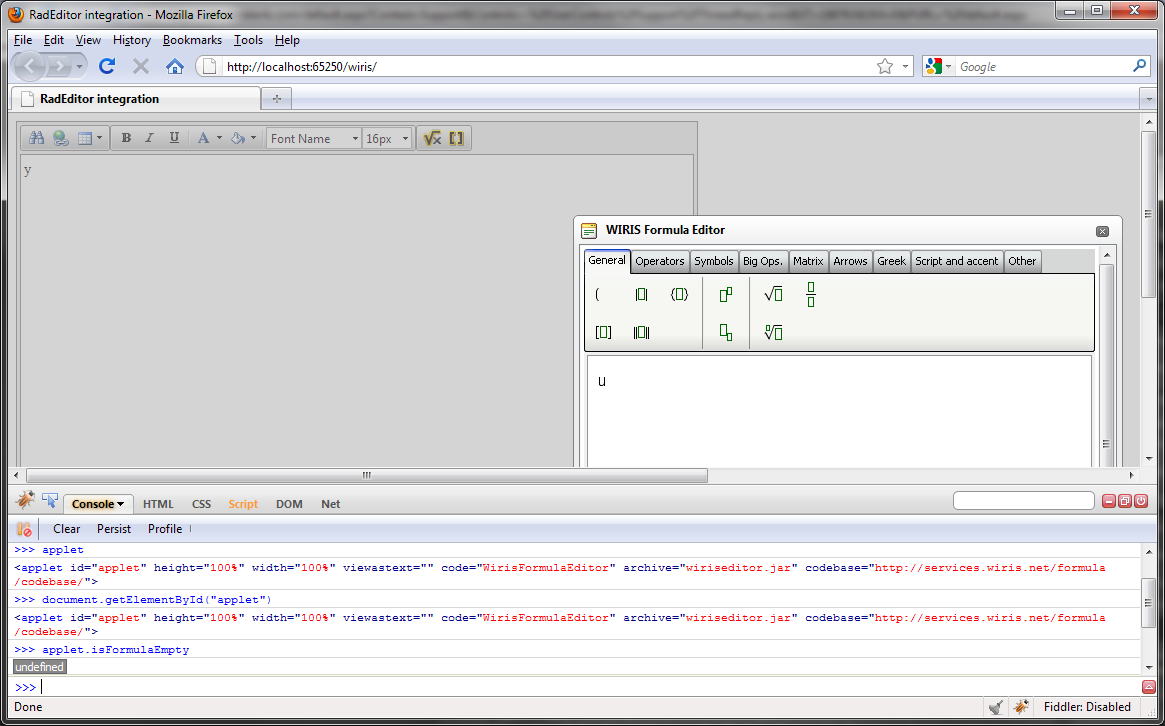Click the Google search magnifier icon

pos(1139,66)
